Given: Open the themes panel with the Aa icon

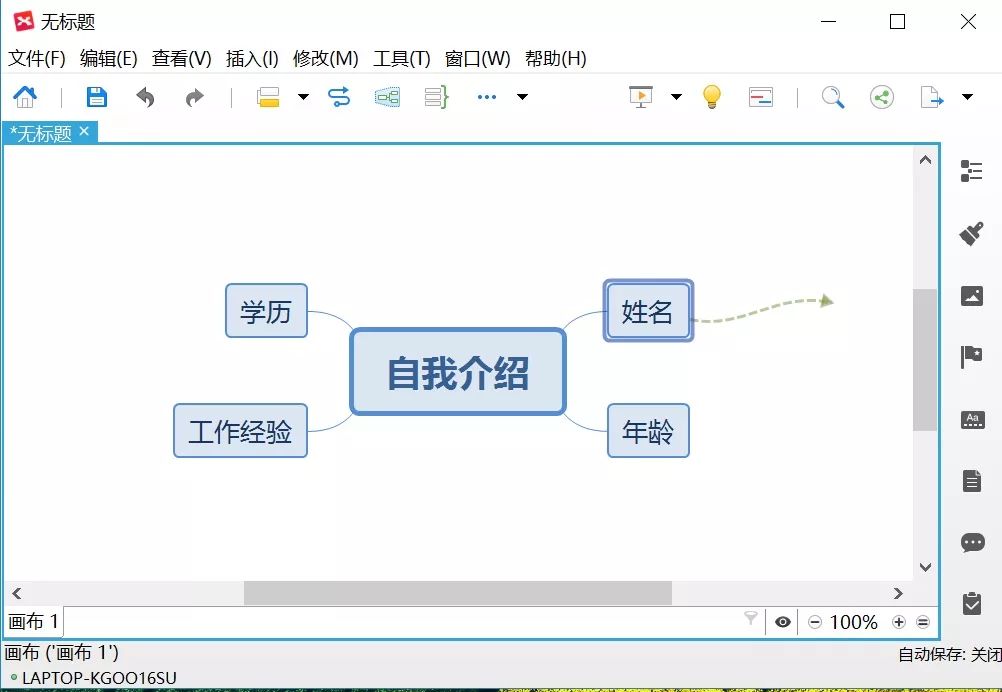Looking at the screenshot, I should (x=973, y=420).
